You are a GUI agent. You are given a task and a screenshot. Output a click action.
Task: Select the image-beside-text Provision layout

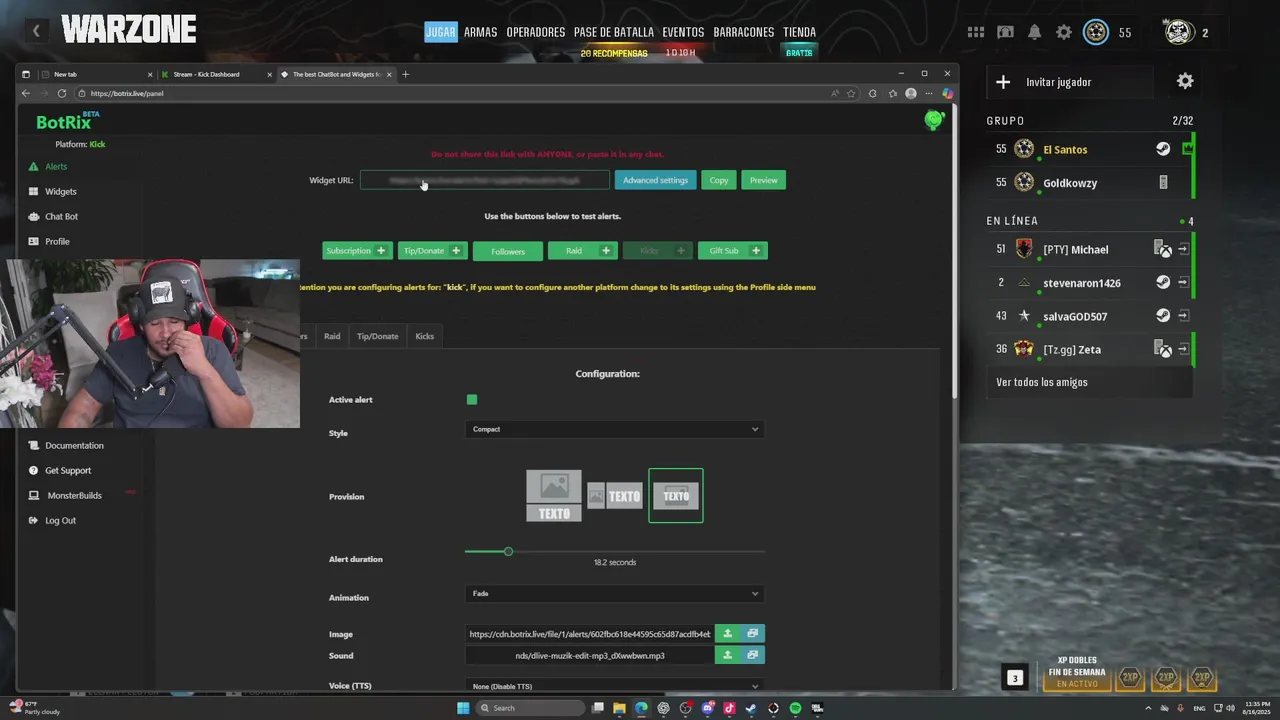coord(615,496)
